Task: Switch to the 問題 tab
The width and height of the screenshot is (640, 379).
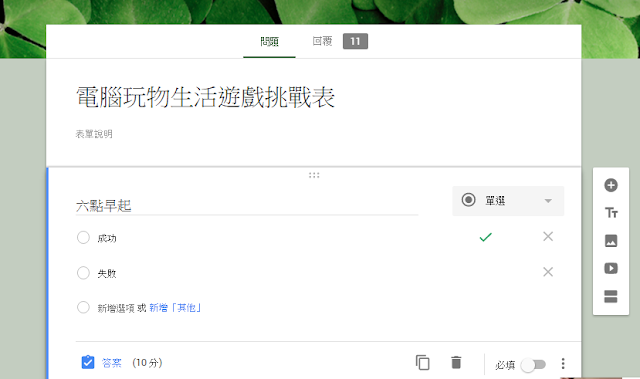Action: (x=269, y=41)
